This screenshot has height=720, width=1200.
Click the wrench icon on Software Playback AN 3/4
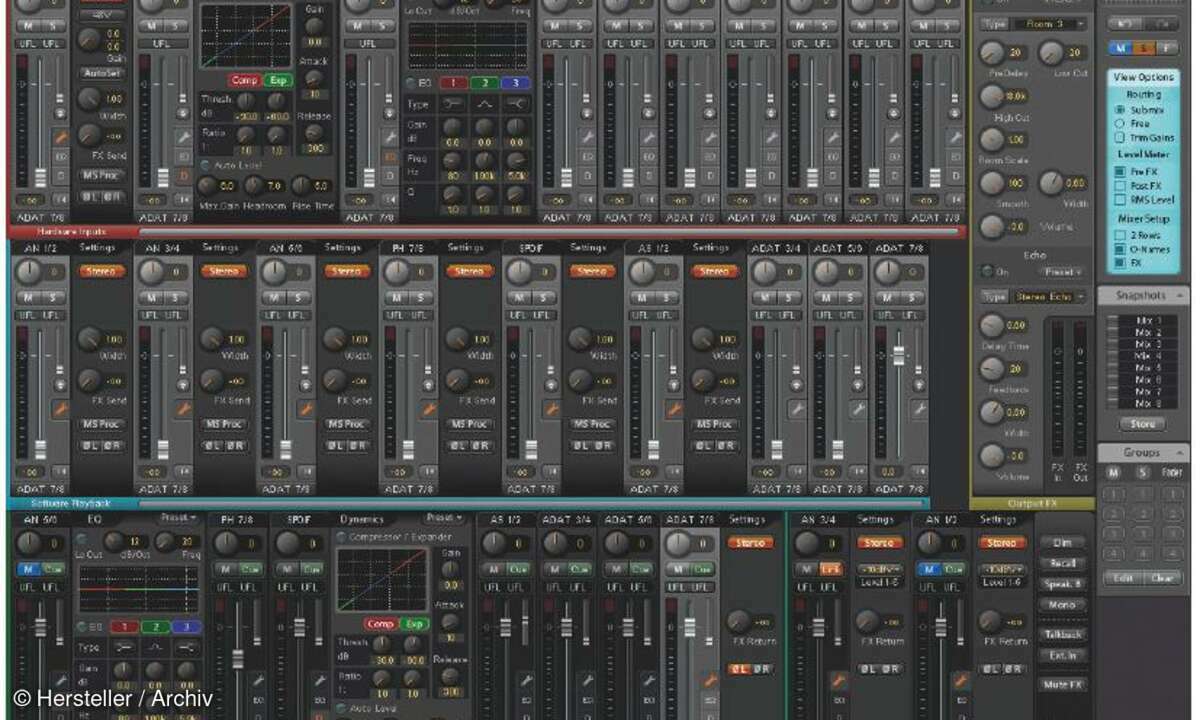coord(183,409)
